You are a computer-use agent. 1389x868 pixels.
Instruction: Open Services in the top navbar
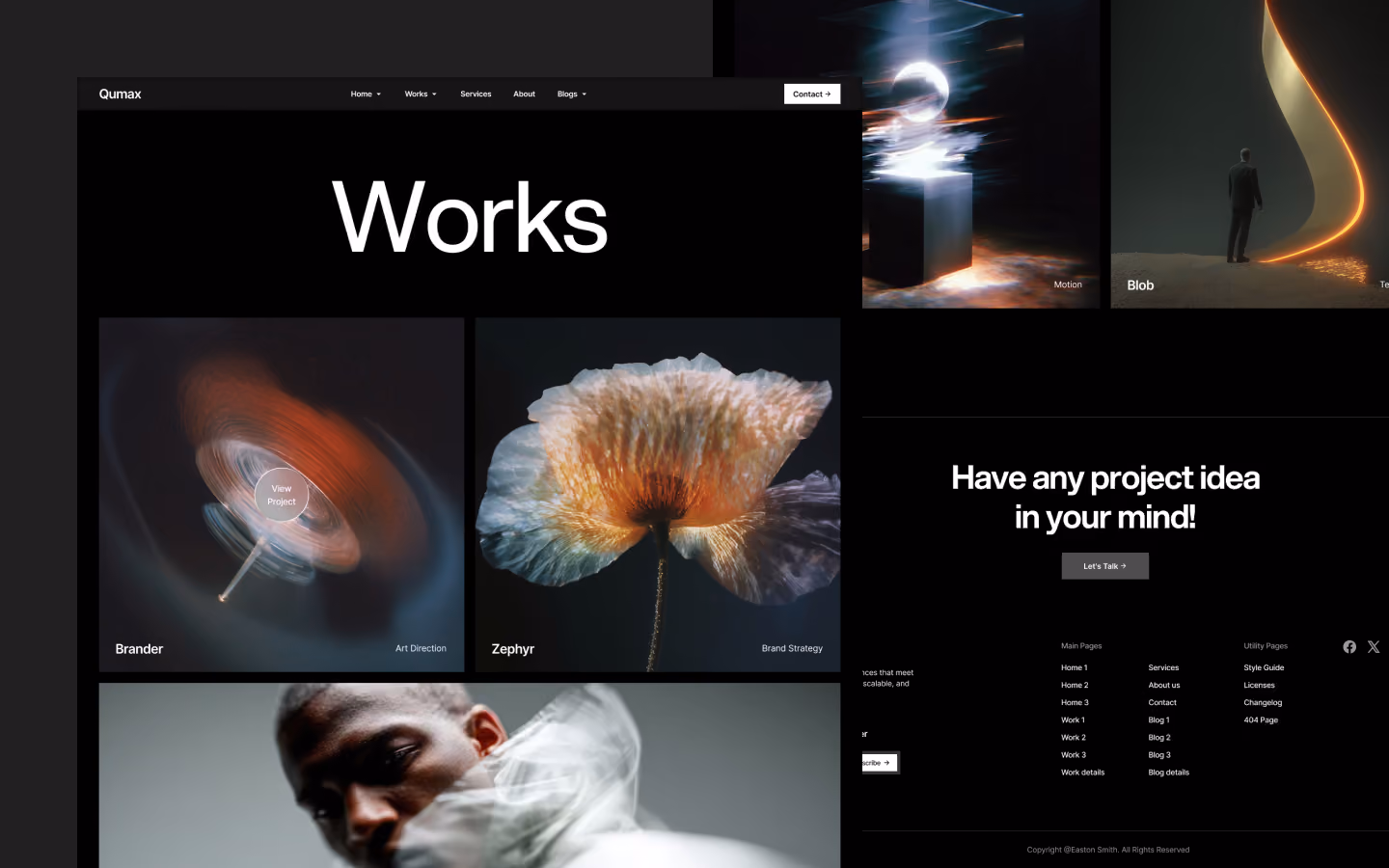click(476, 94)
